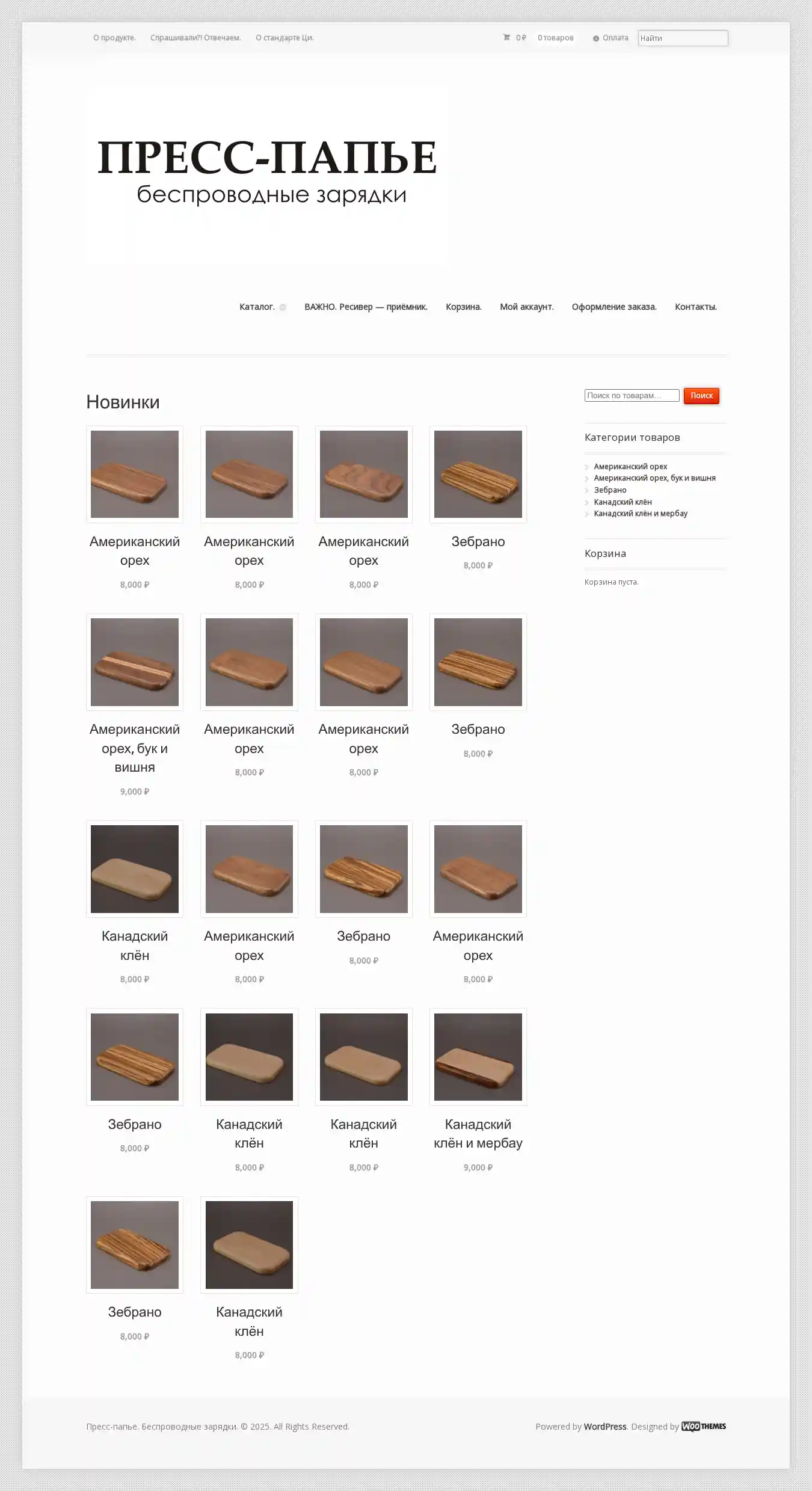Expand the Каталог menu dropdown indicator
This screenshot has height=1491, width=812.
(x=283, y=307)
